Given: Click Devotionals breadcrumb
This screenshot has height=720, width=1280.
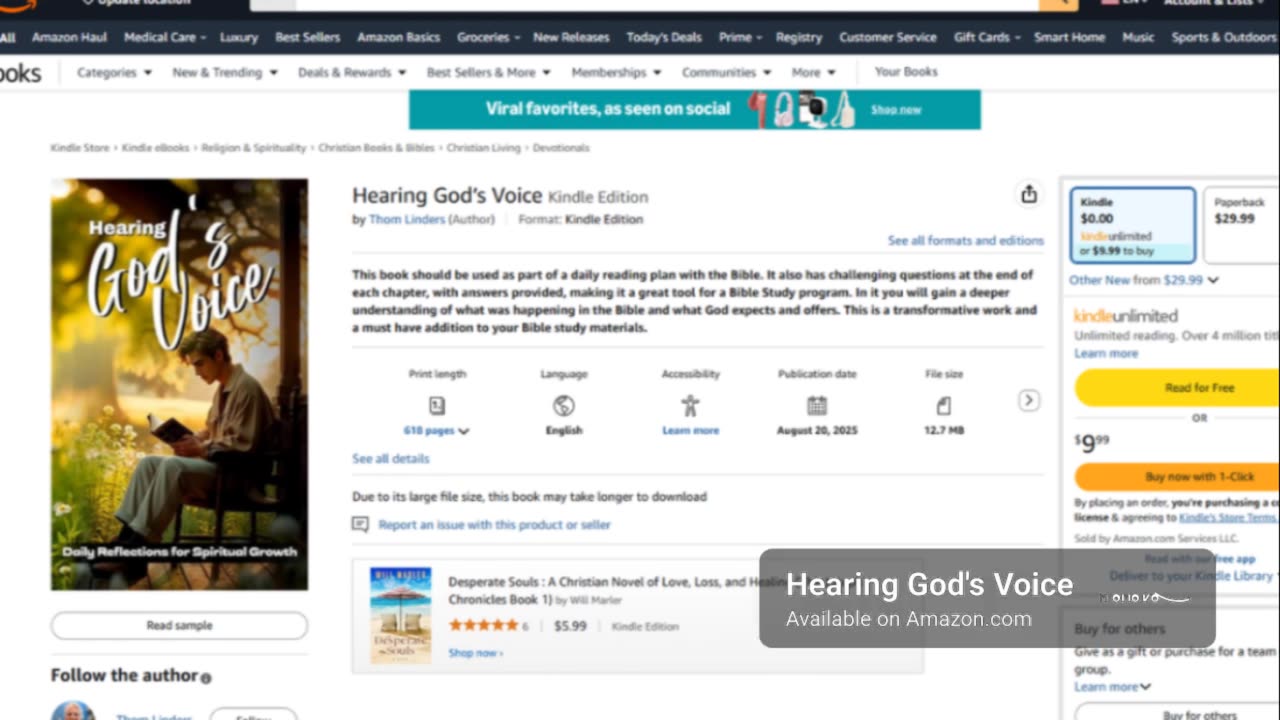Looking at the screenshot, I should coord(561,148).
